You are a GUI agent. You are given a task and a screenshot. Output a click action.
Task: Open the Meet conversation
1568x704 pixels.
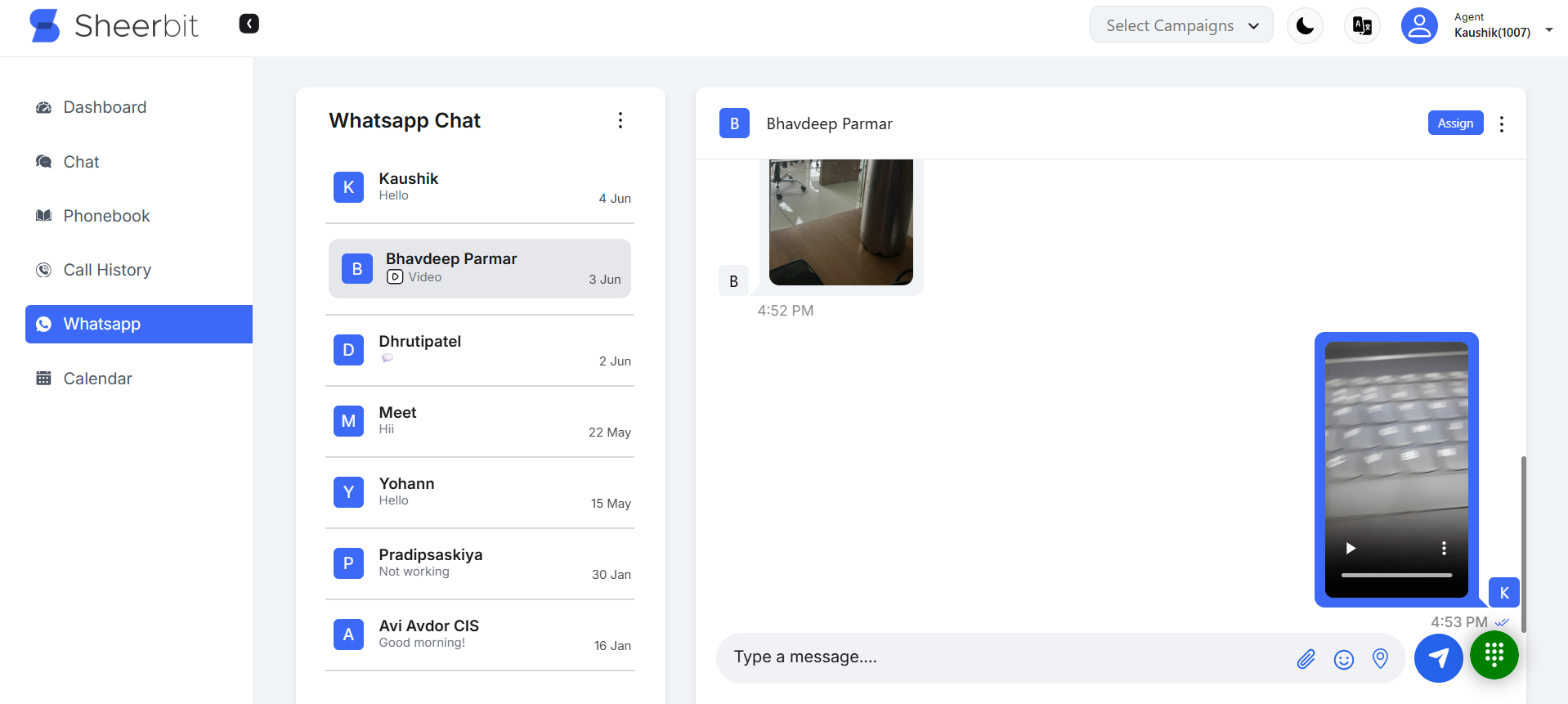[x=480, y=421]
